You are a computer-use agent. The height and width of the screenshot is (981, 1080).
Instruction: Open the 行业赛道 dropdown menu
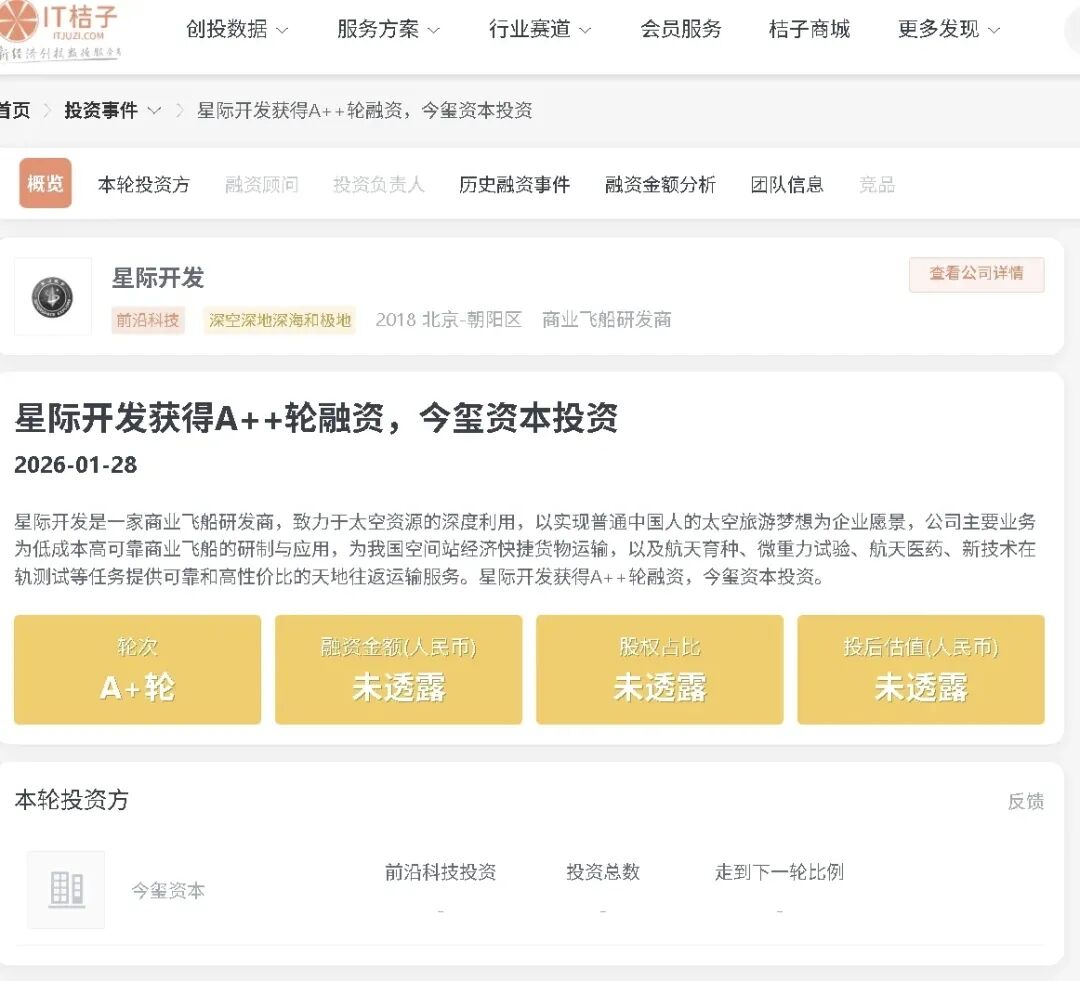[540, 30]
